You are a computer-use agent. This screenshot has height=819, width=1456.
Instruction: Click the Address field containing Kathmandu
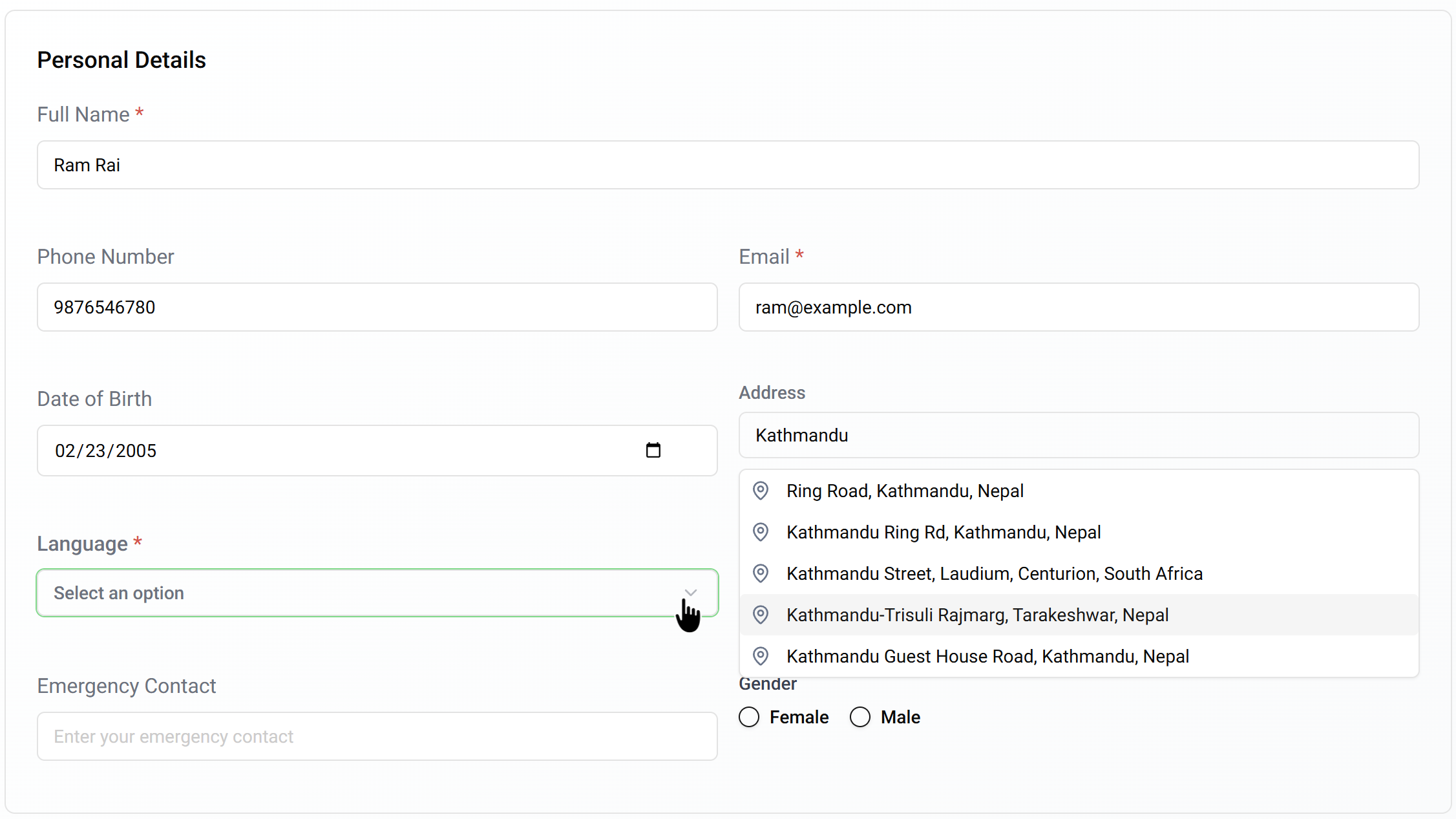(1078, 435)
